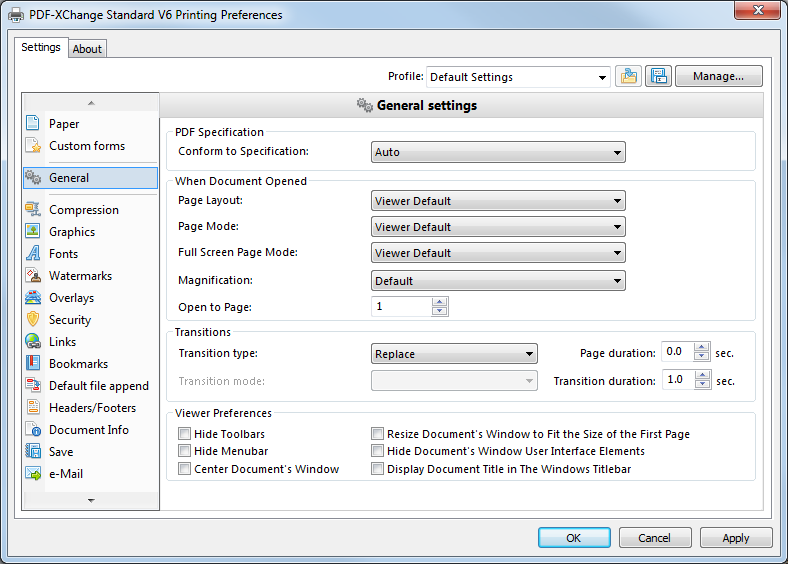
Task: Expand Full Screen Page Mode dropdown
Action: coord(498,253)
